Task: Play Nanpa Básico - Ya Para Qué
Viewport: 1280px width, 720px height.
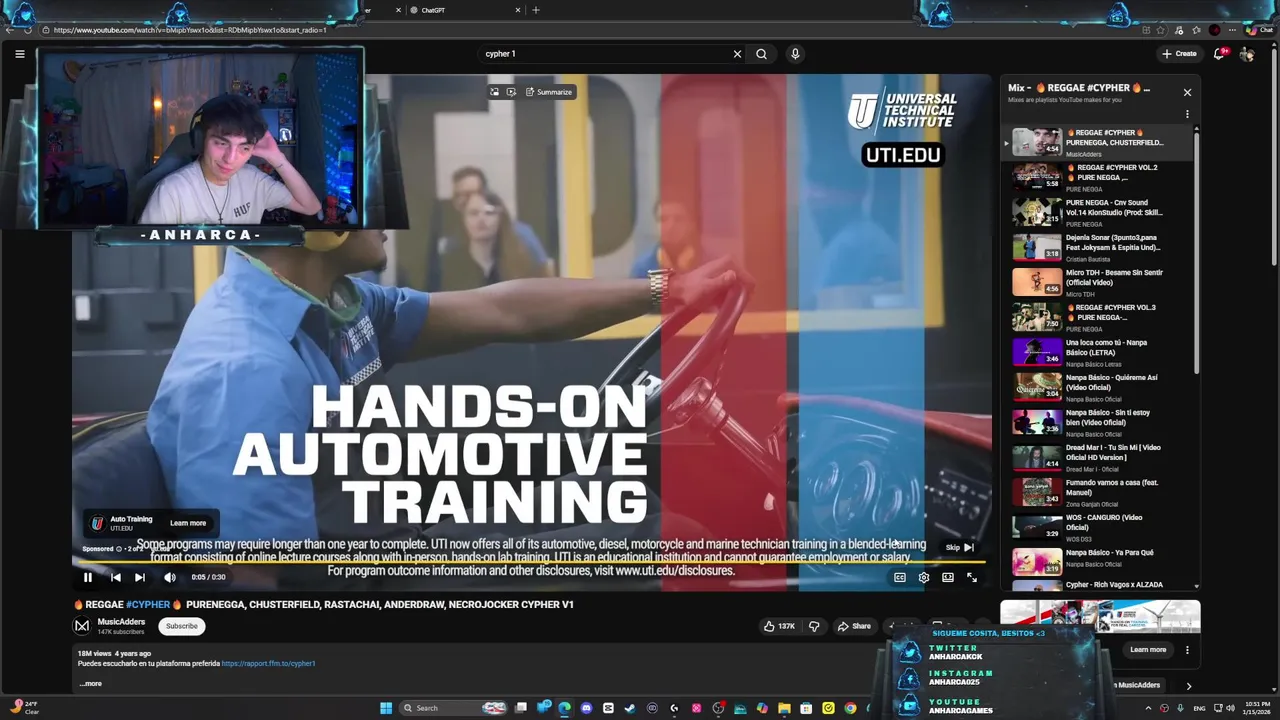Action: tap(1098, 562)
